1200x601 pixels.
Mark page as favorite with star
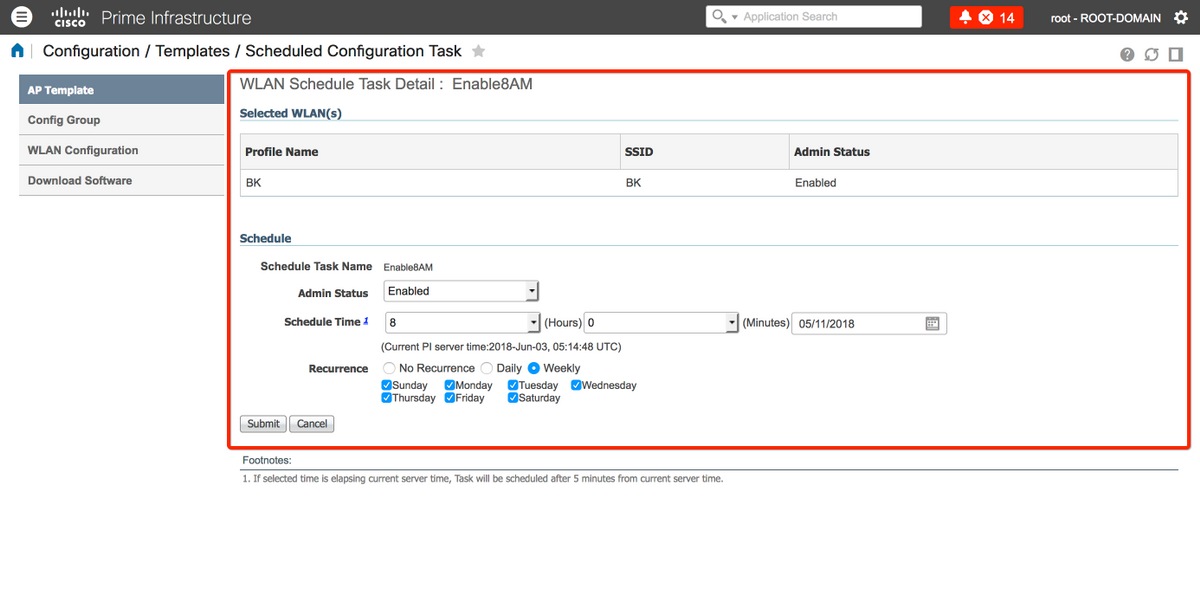[479, 51]
